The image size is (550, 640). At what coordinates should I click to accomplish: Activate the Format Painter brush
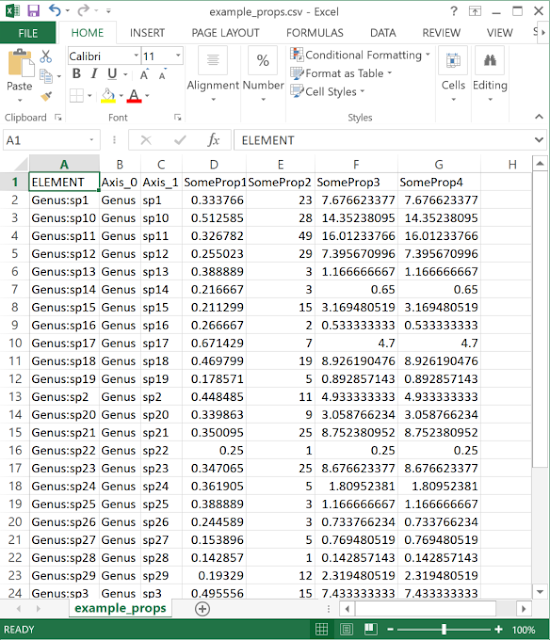(x=46, y=96)
